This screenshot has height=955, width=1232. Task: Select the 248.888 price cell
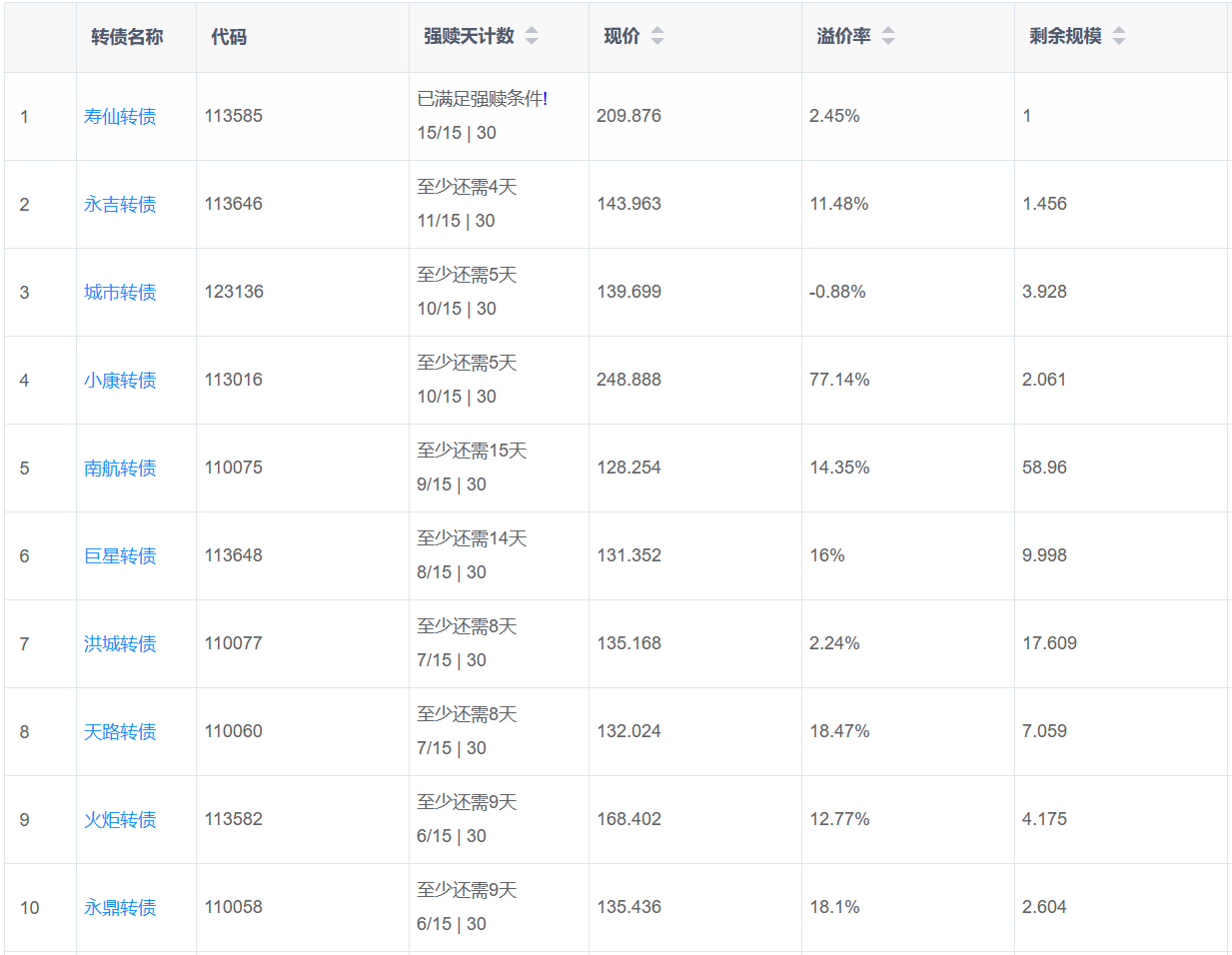pos(629,380)
